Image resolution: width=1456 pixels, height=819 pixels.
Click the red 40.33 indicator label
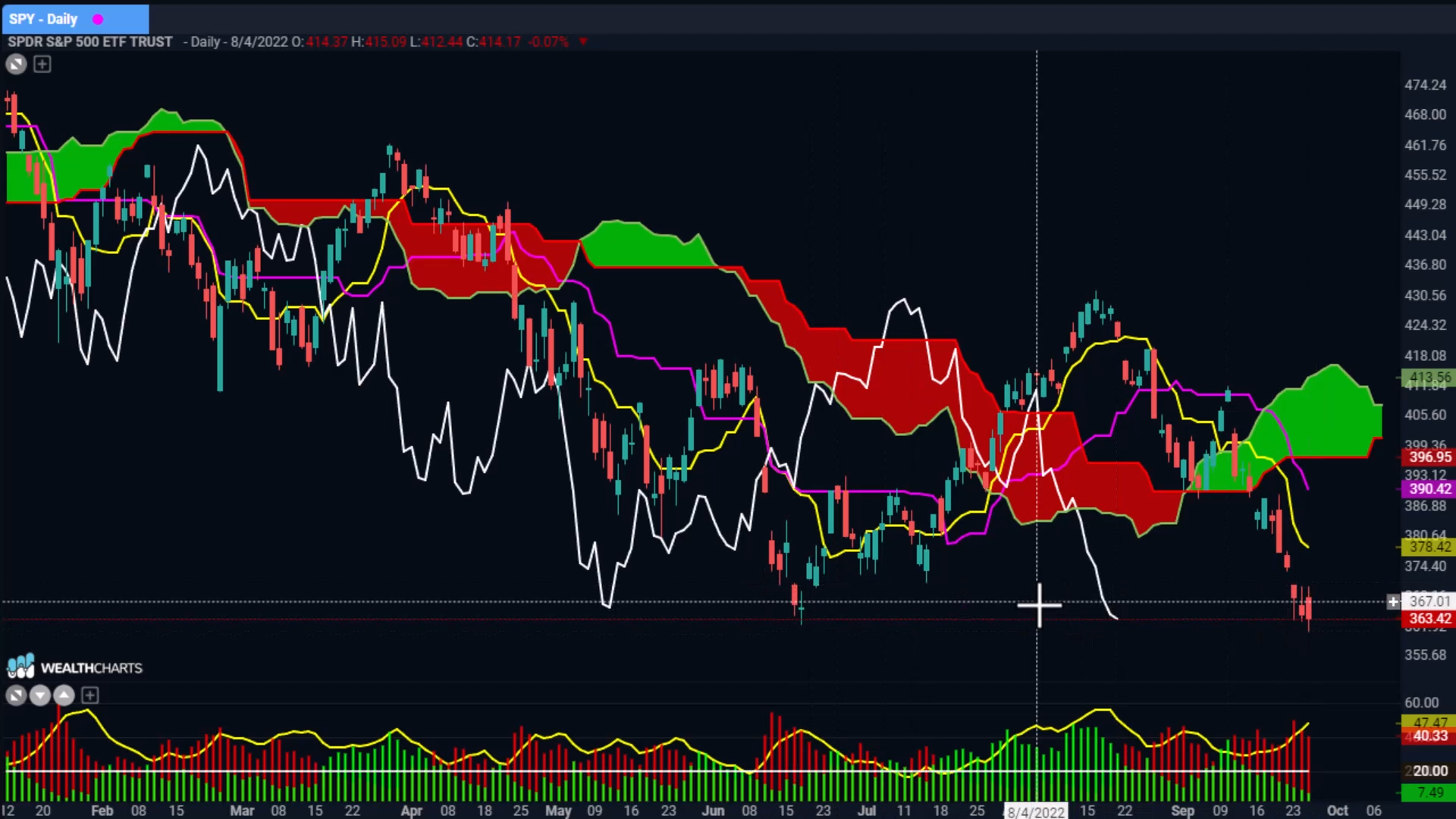(x=1429, y=736)
